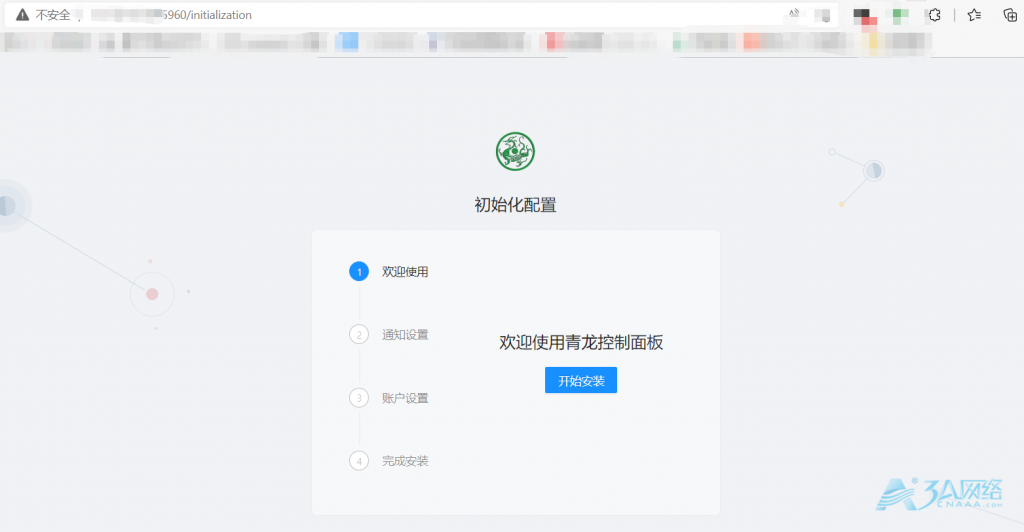The image size is (1024, 532).
Task: Open the favorites star list icon
Action: pos(974,15)
